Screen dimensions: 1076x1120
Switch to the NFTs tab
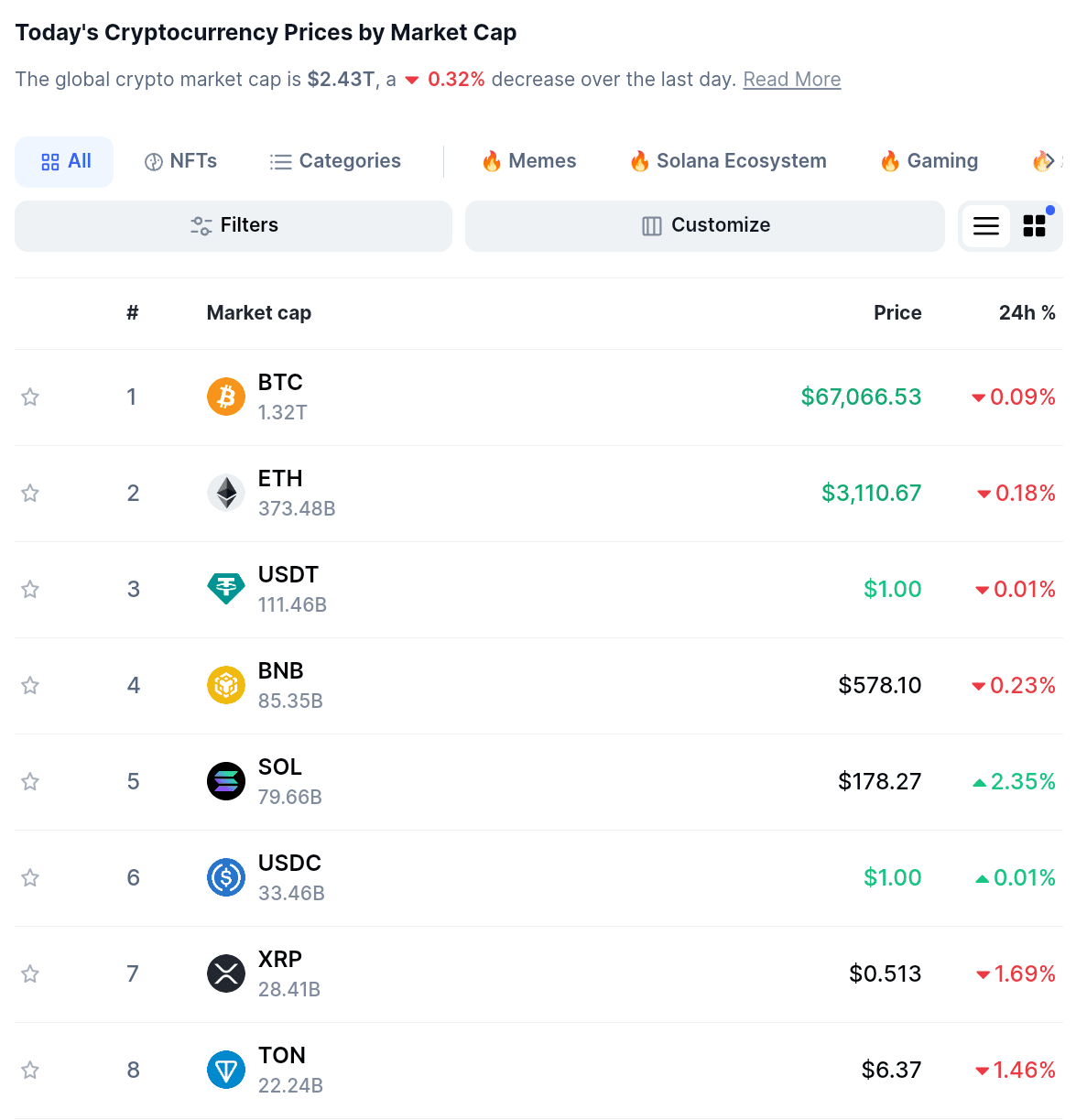181,161
